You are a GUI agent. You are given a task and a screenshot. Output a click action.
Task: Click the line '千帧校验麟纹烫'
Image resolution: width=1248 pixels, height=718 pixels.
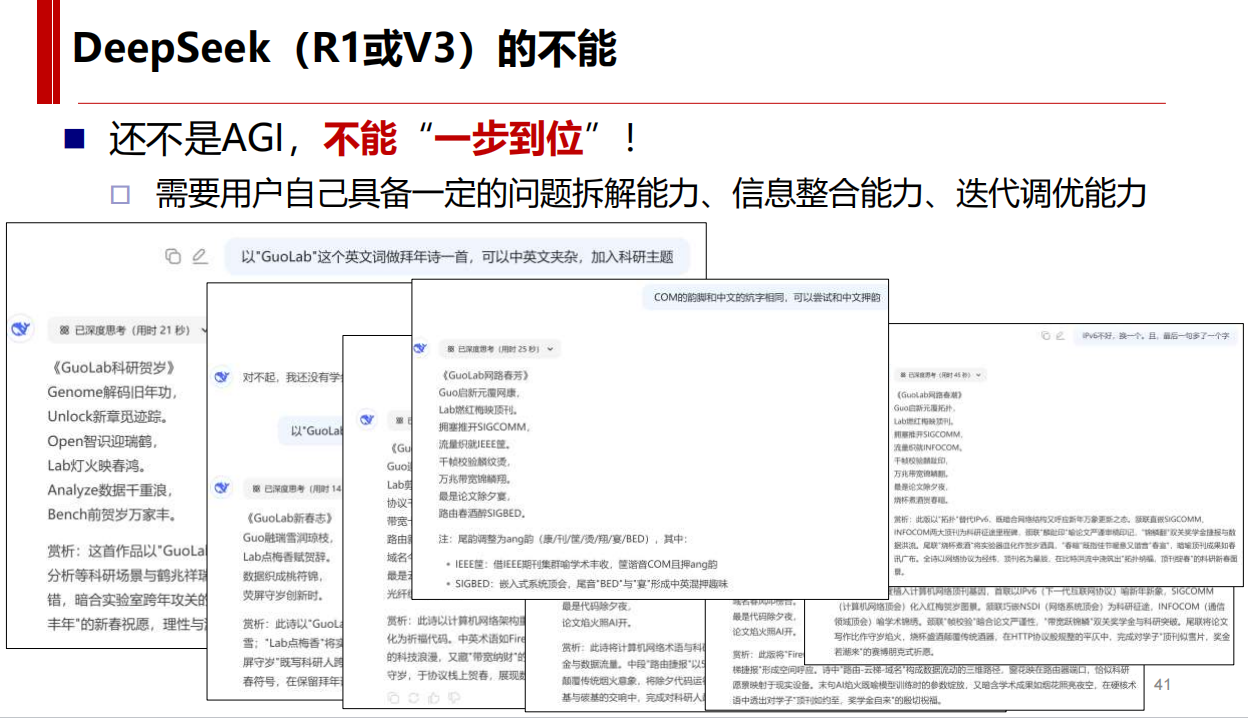pyautogui.click(x=474, y=462)
